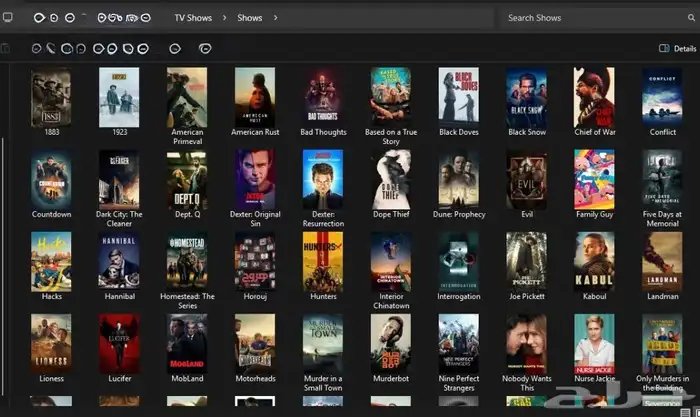
Task: Select the 'Interrogation' title label
Action: (459, 297)
